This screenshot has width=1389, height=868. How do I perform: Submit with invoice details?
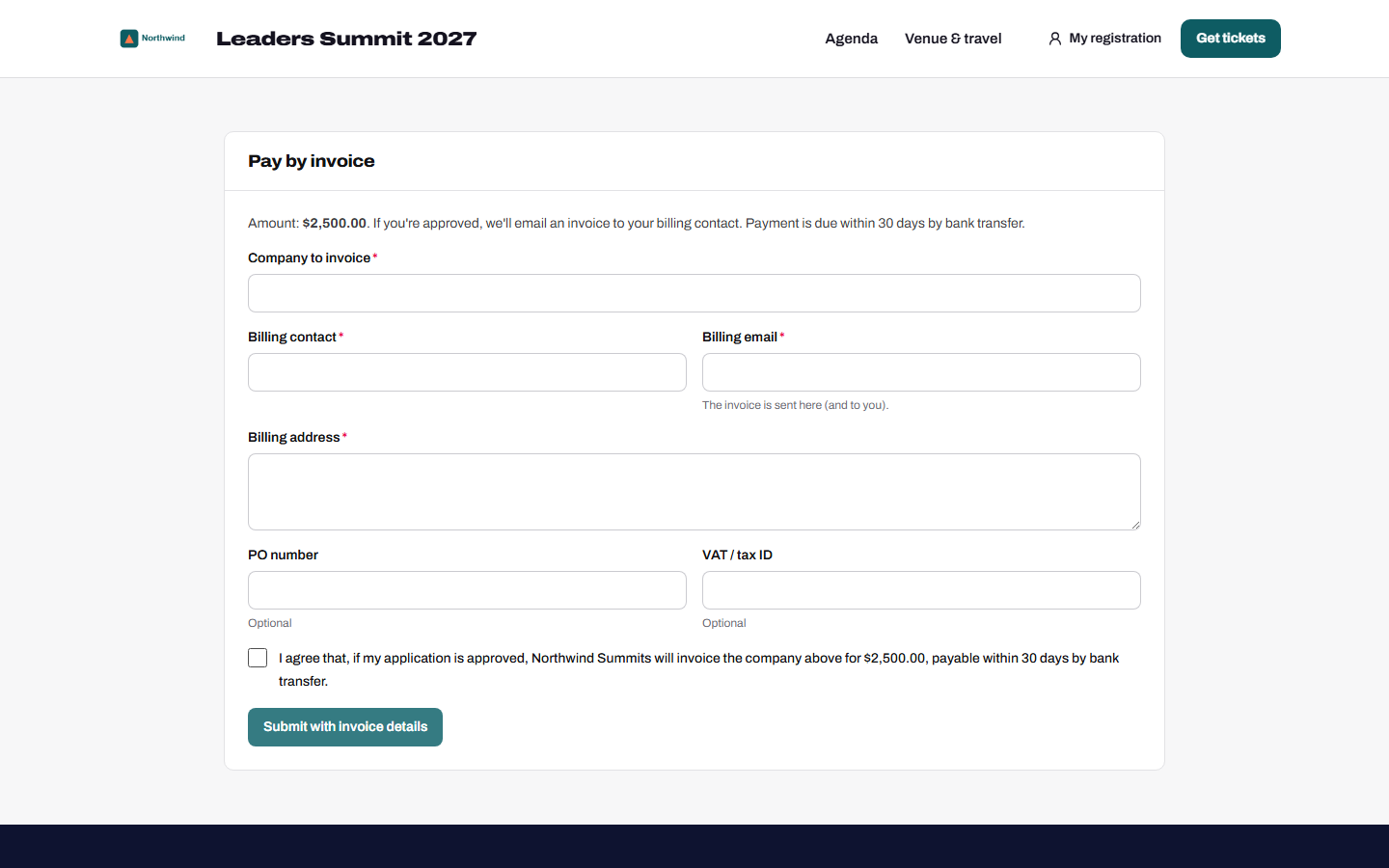click(345, 727)
